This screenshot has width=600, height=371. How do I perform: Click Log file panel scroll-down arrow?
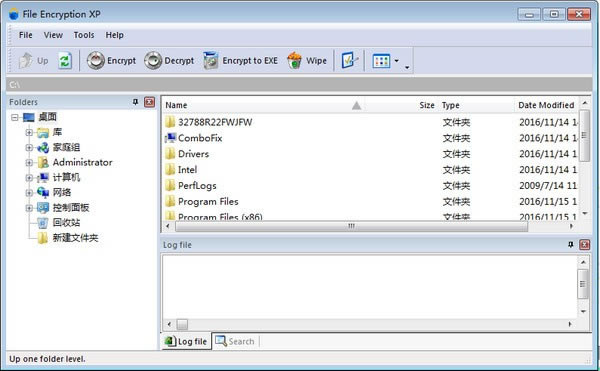(583, 311)
